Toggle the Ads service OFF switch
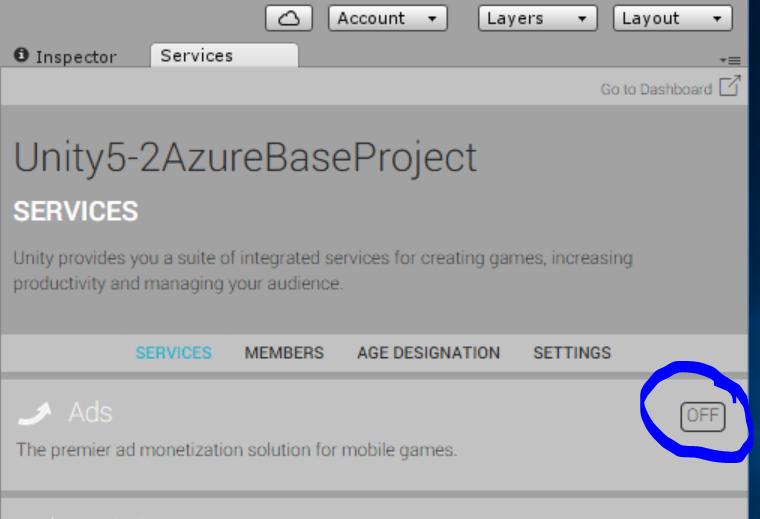 point(703,416)
